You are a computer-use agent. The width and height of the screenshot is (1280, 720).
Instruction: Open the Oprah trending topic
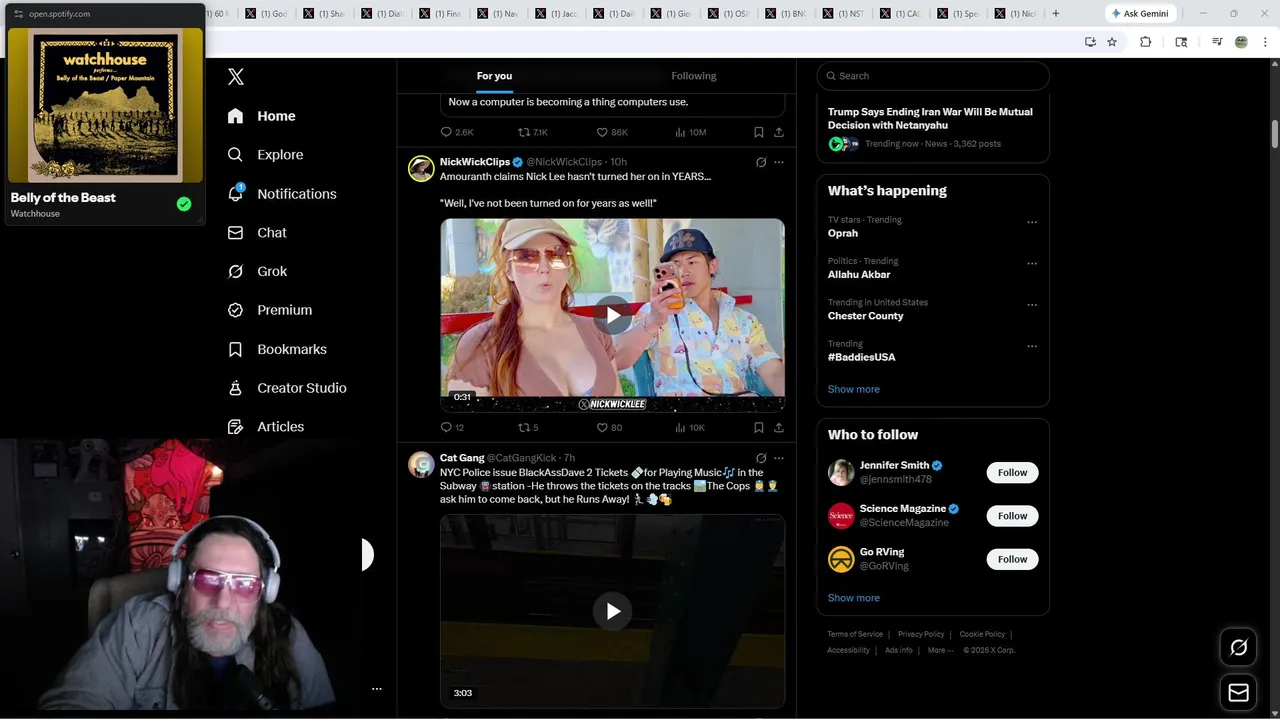pyautogui.click(x=843, y=233)
